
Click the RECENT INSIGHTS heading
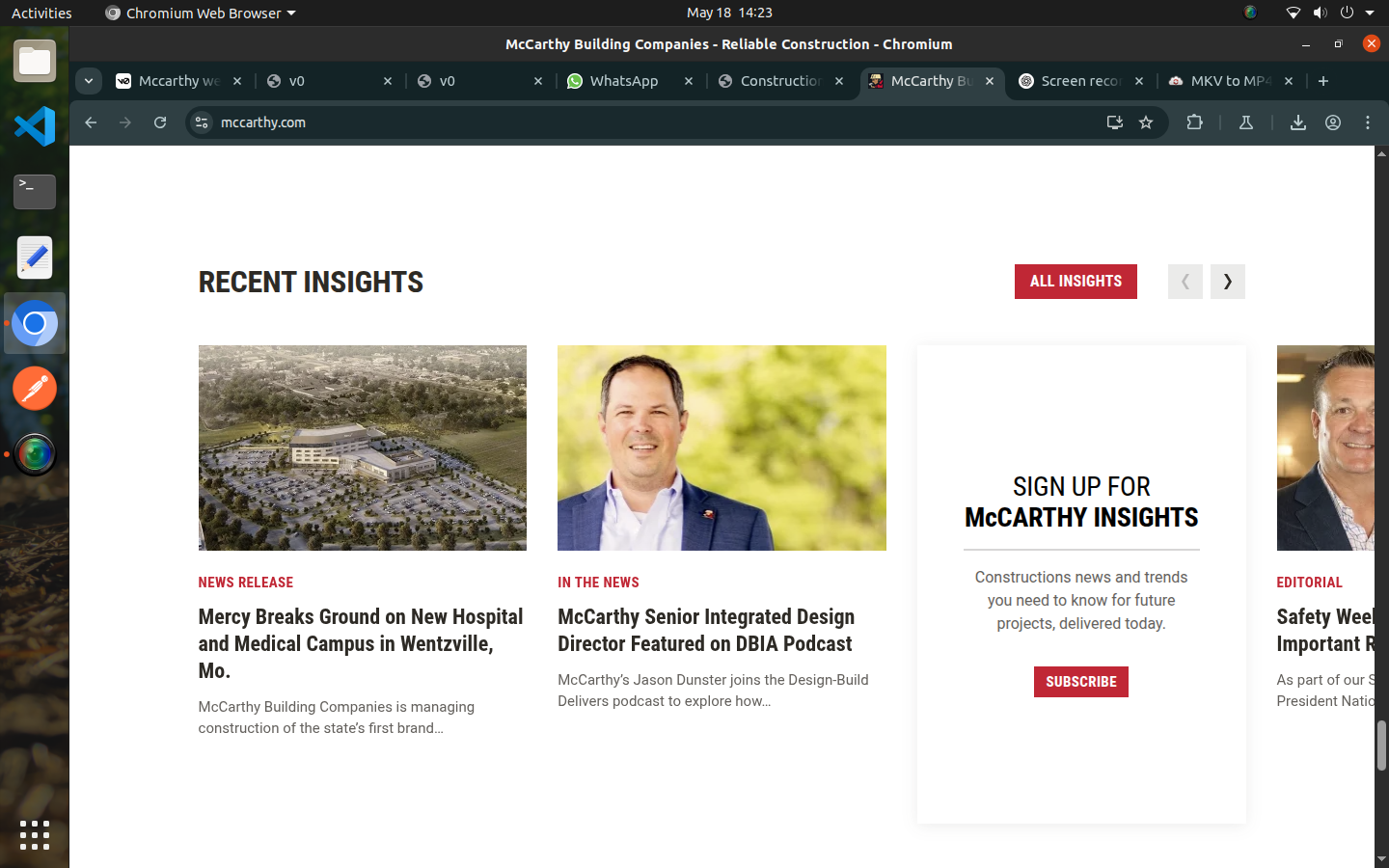(311, 282)
